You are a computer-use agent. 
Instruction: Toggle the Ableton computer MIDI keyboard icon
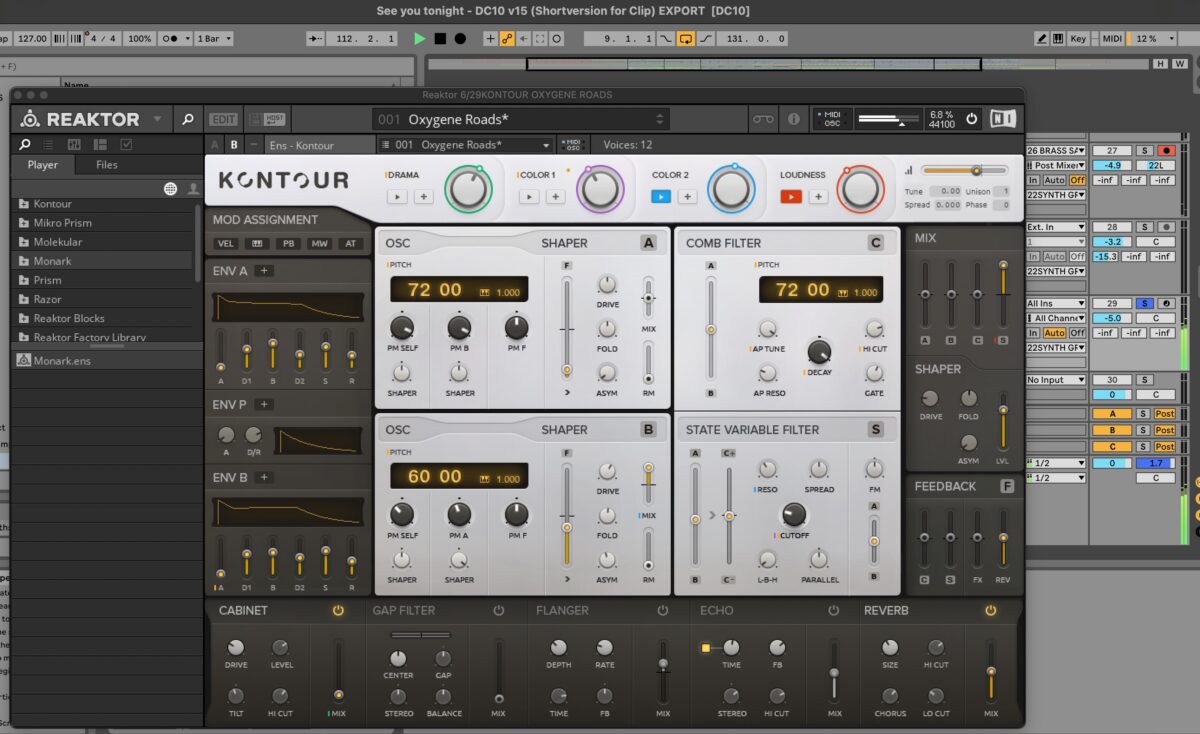click(x=1057, y=38)
